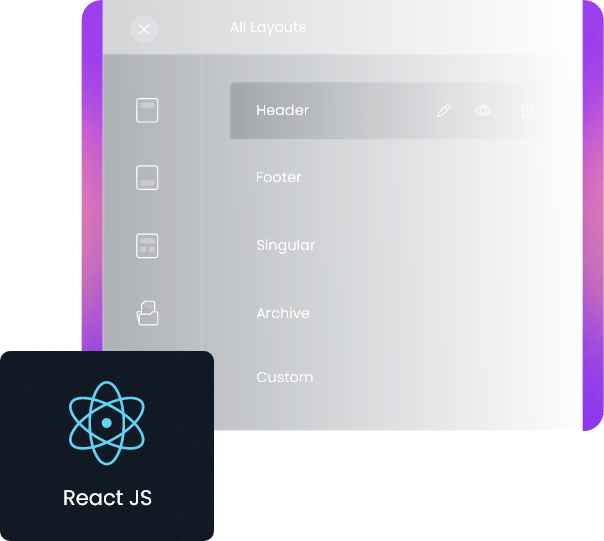Edit the Header layout with pencil icon
Image resolution: width=604 pixels, height=541 pixels.
(444, 110)
